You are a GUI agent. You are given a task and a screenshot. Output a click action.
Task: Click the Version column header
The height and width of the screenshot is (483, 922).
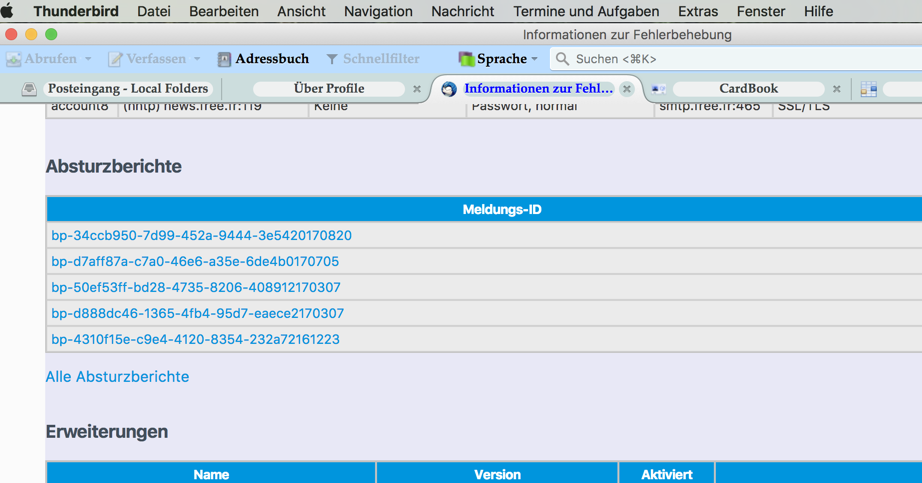497,474
